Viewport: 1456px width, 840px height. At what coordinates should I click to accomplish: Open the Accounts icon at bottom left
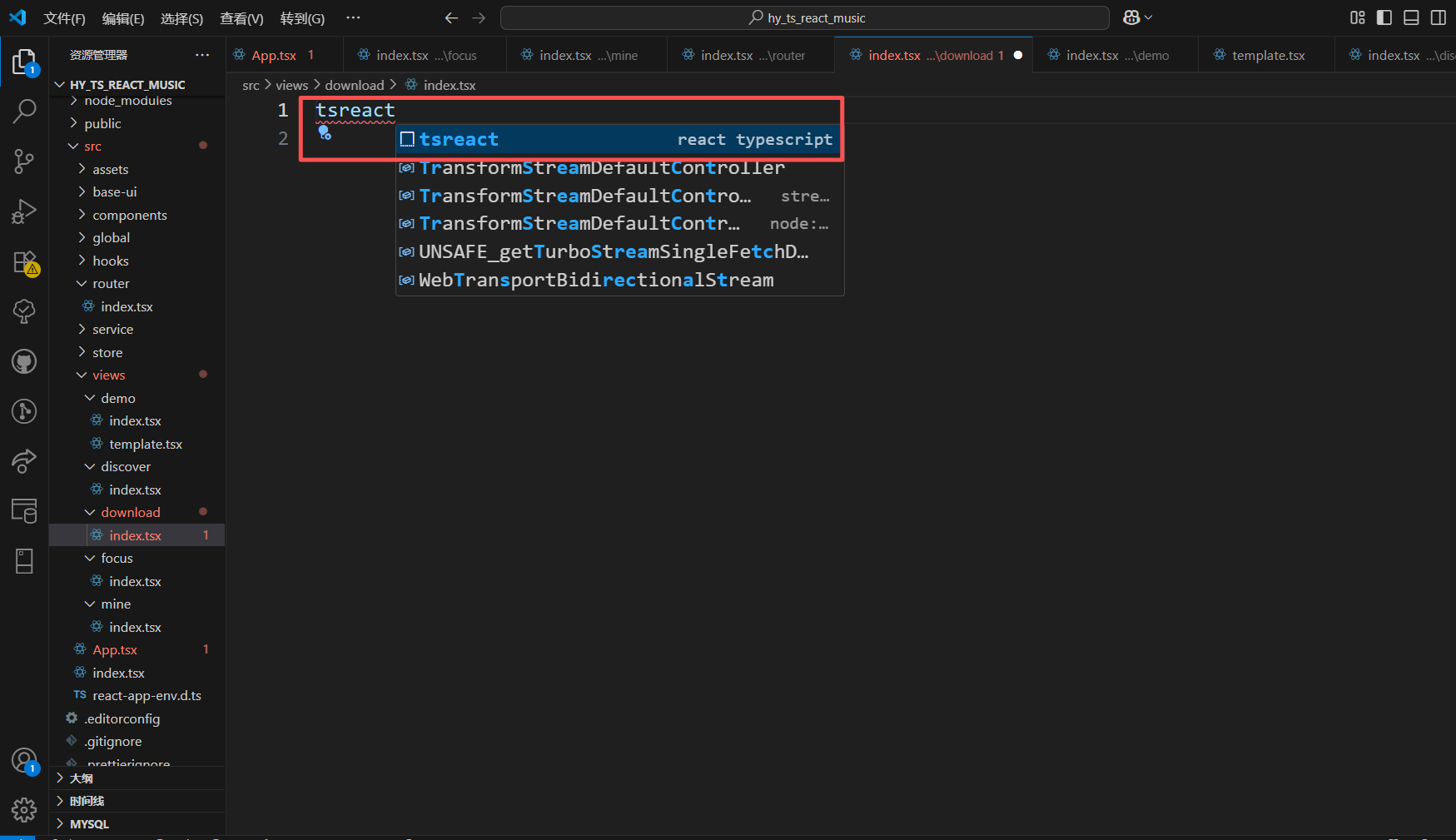(24, 760)
